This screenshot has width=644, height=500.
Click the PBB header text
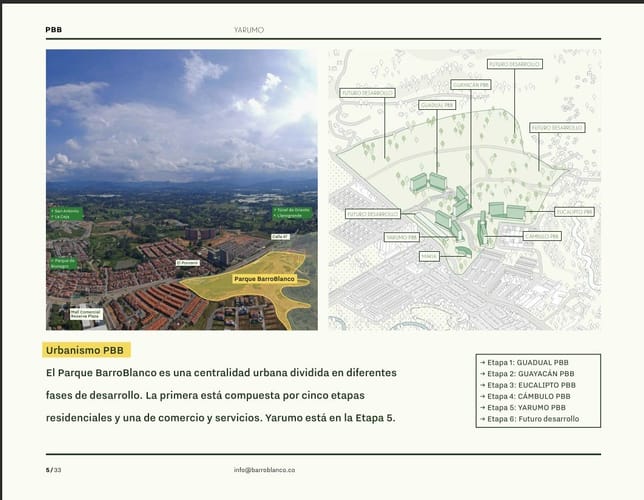[x=53, y=30]
